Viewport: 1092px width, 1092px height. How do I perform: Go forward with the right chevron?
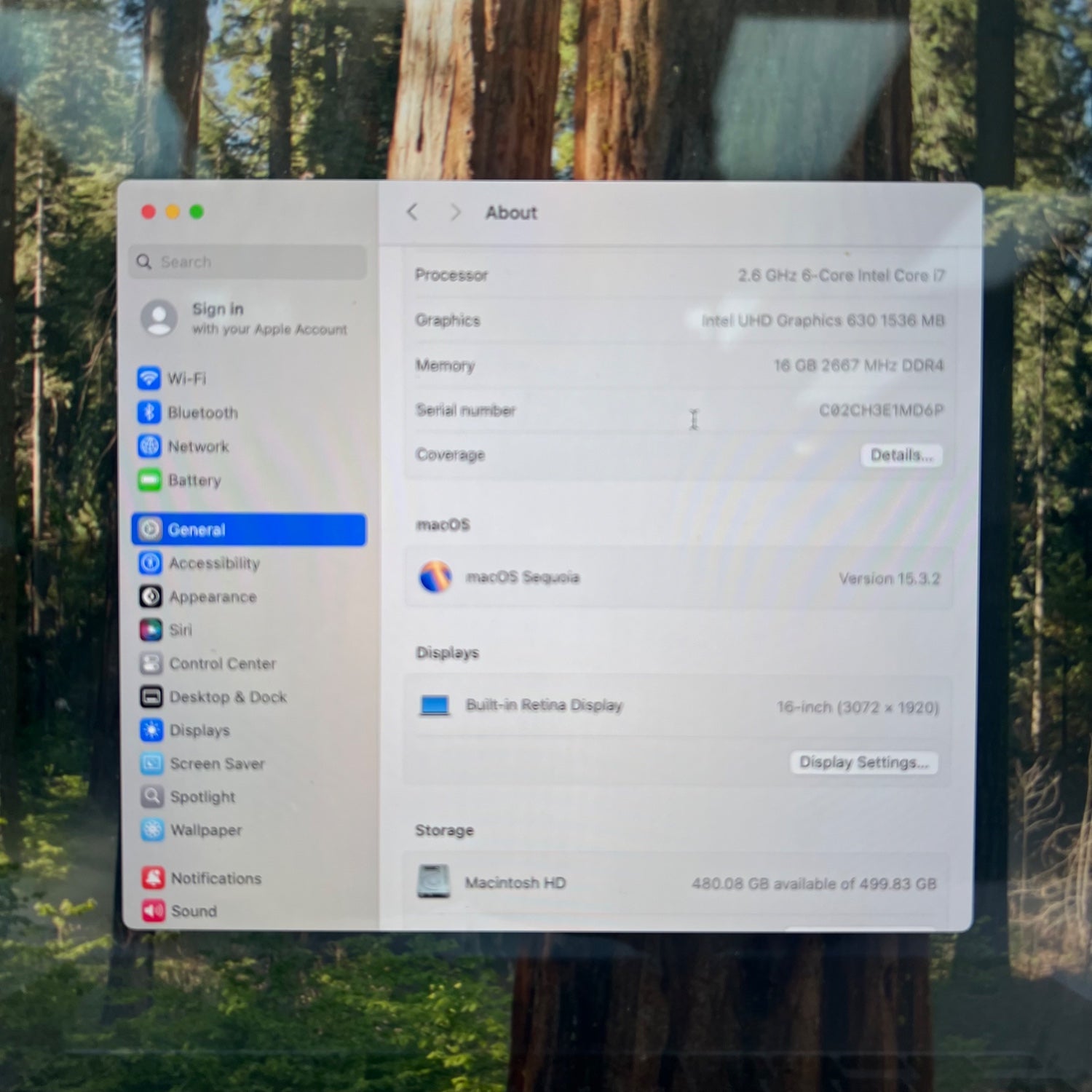[455, 212]
